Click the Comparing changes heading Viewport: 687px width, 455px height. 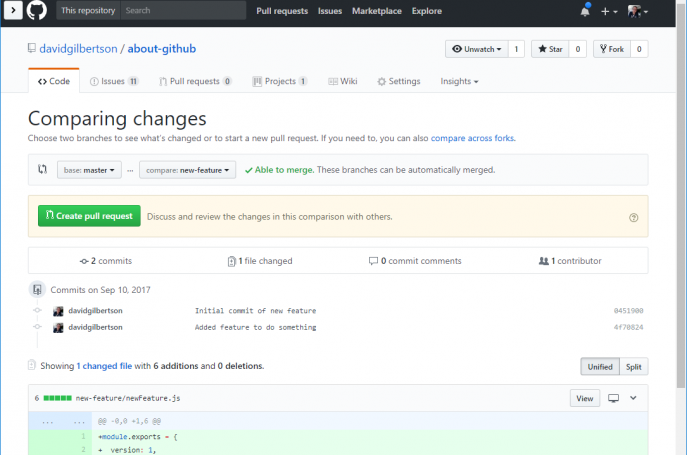[117, 118]
